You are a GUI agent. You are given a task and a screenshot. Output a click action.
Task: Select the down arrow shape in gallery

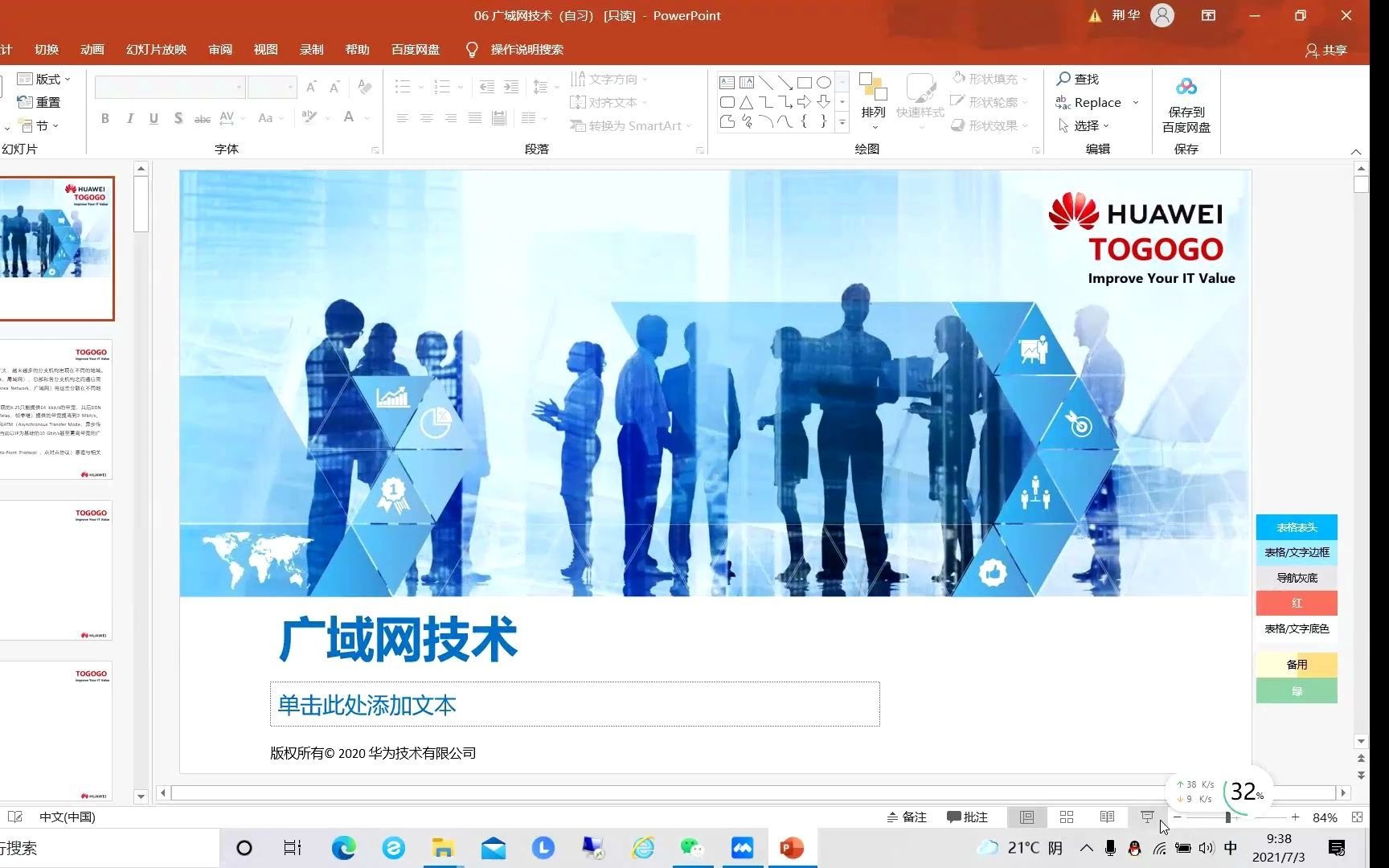click(824, 102)
